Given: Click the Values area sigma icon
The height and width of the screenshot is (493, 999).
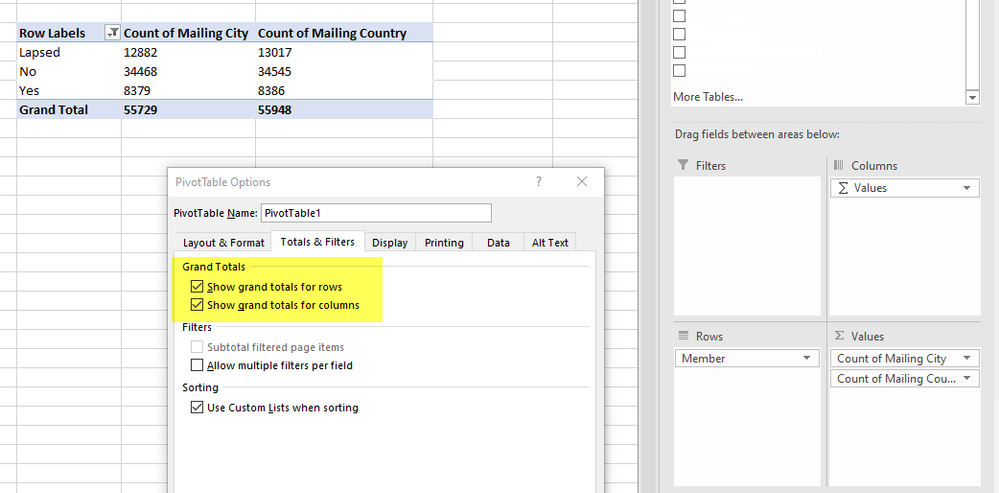Looking at the screenshot, I should [839, 336].
